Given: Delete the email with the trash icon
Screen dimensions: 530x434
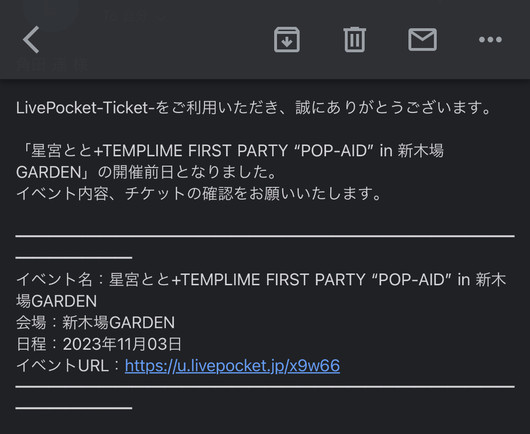Looking at the screenshot, I should point(355,40).
